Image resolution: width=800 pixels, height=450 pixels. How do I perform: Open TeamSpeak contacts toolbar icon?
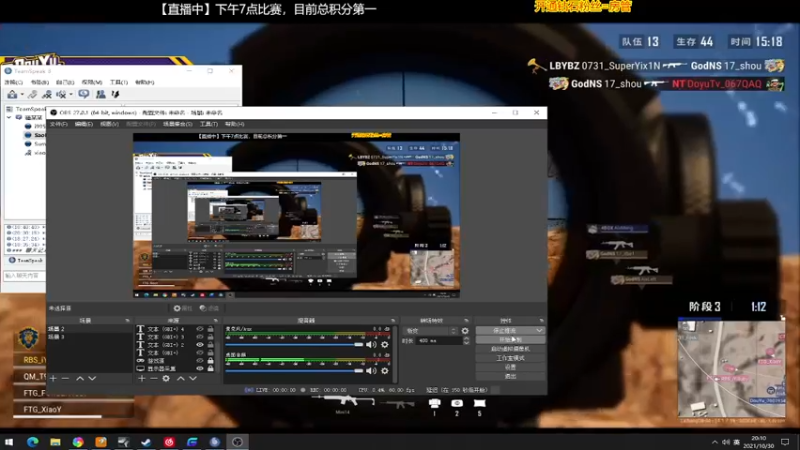click(x=101, y=94)
